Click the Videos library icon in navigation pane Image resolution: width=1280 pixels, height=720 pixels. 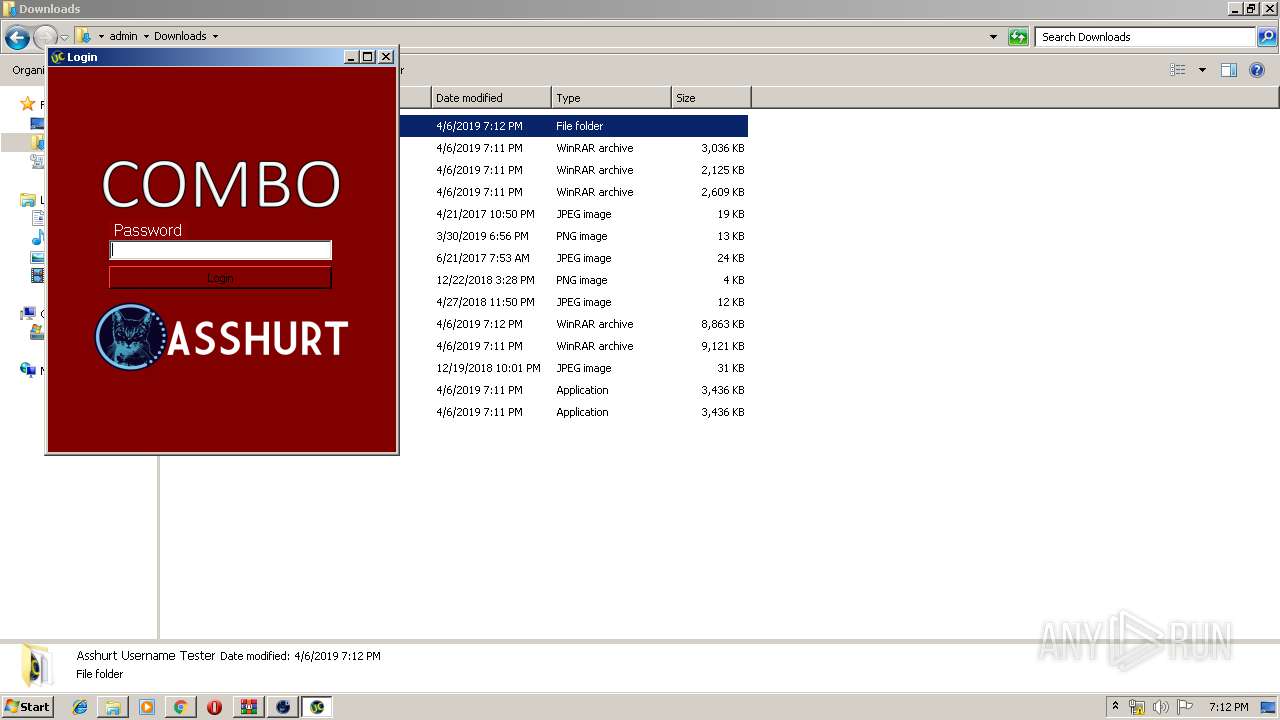(x=38, y=275)
